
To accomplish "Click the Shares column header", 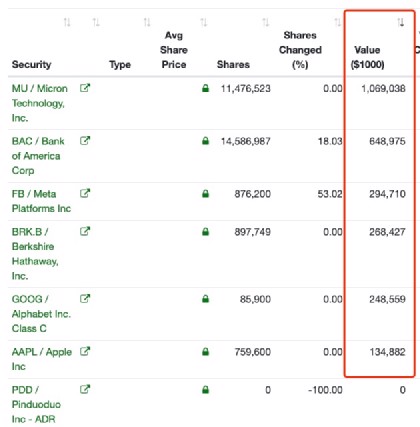I will click(233, 64).
